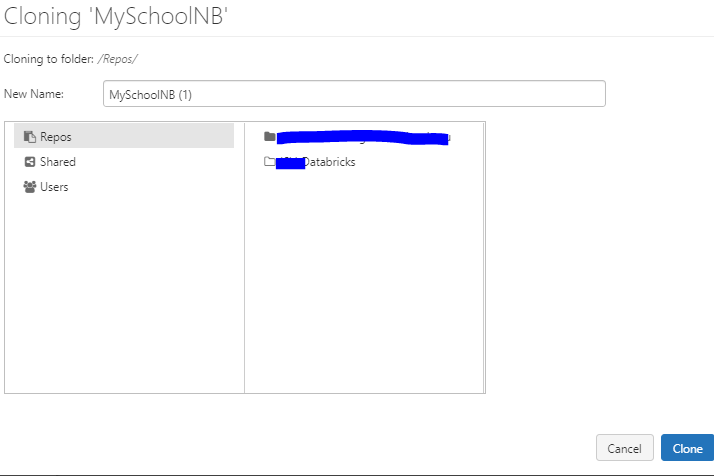Viewport: 714px width, 476px height.
Task: Click the dark filled folder icon
Action: (268, 137)
